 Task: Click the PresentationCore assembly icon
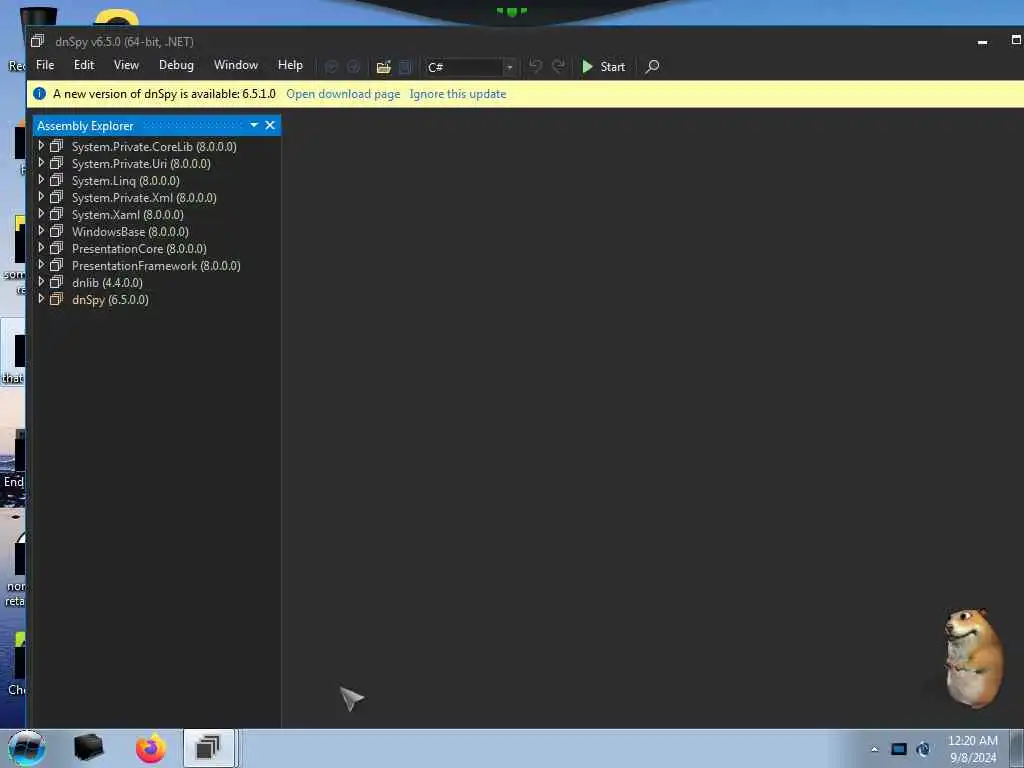pos(57,248)
